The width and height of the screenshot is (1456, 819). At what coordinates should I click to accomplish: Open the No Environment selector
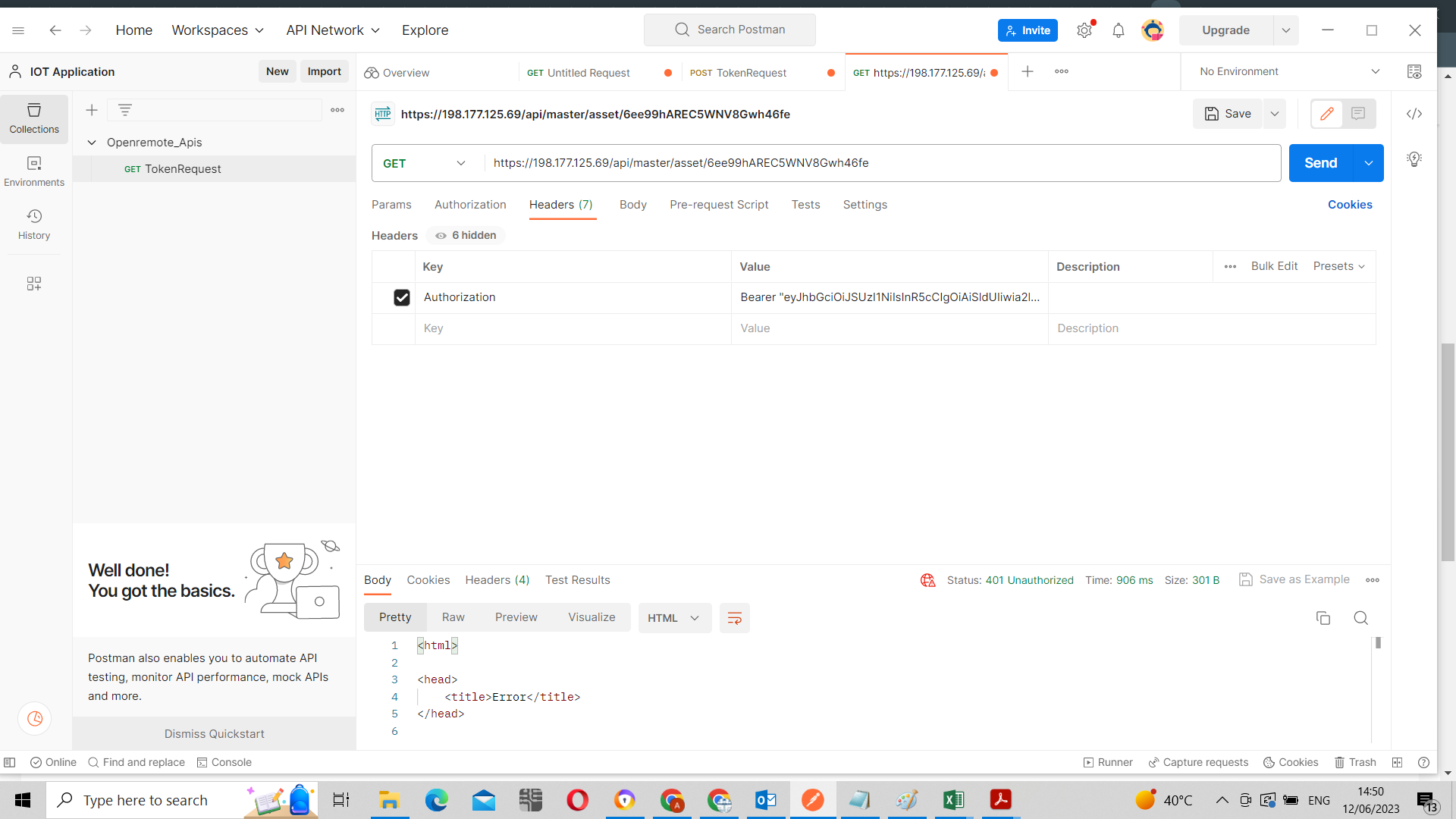[x=1288, y=71]
